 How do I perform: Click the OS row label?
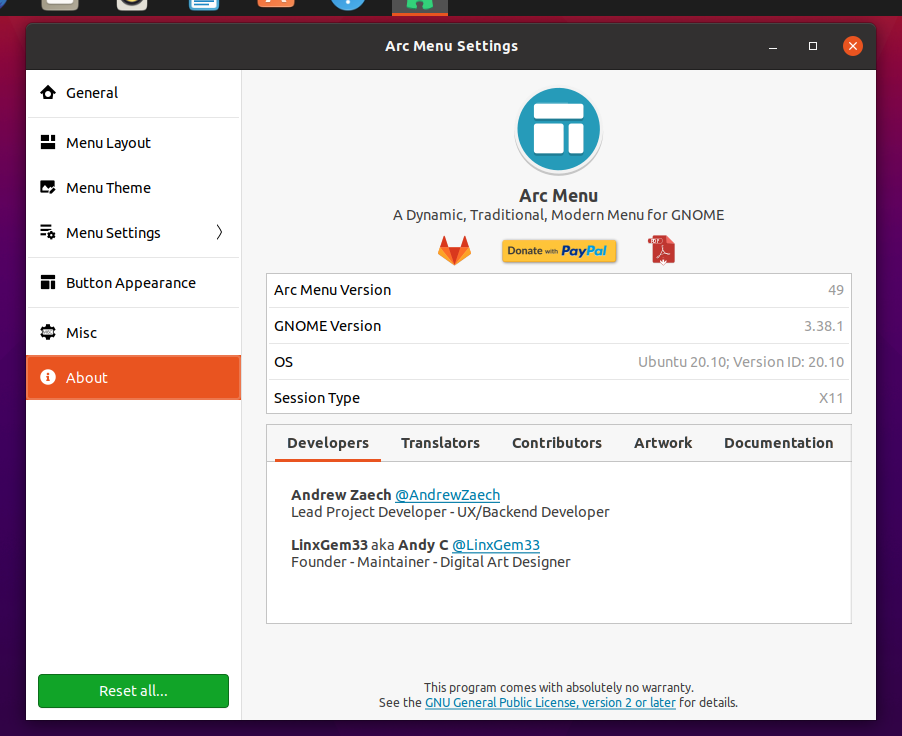click(284, 362)
